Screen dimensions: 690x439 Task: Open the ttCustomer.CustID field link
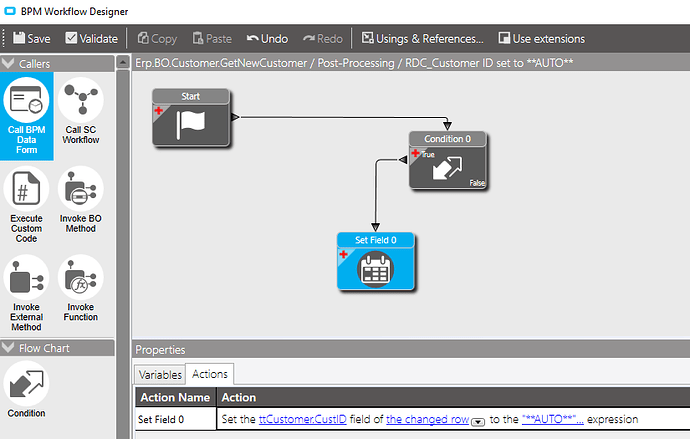point(302,419)
